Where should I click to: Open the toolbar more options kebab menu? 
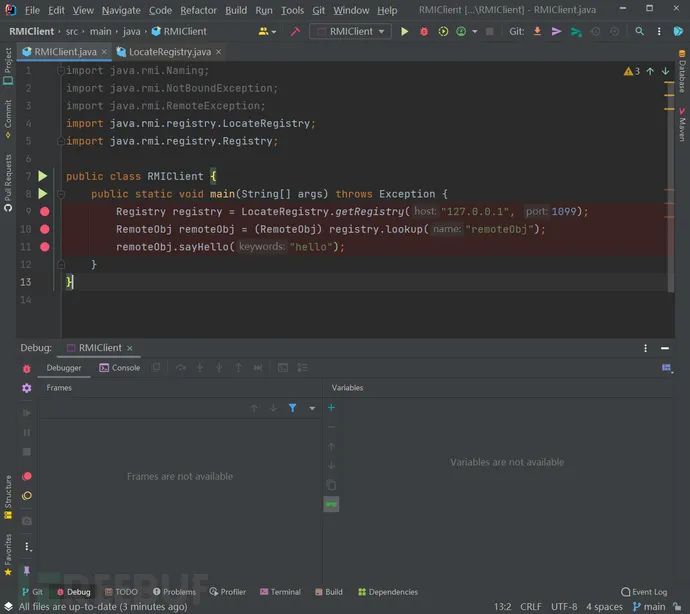659,32
